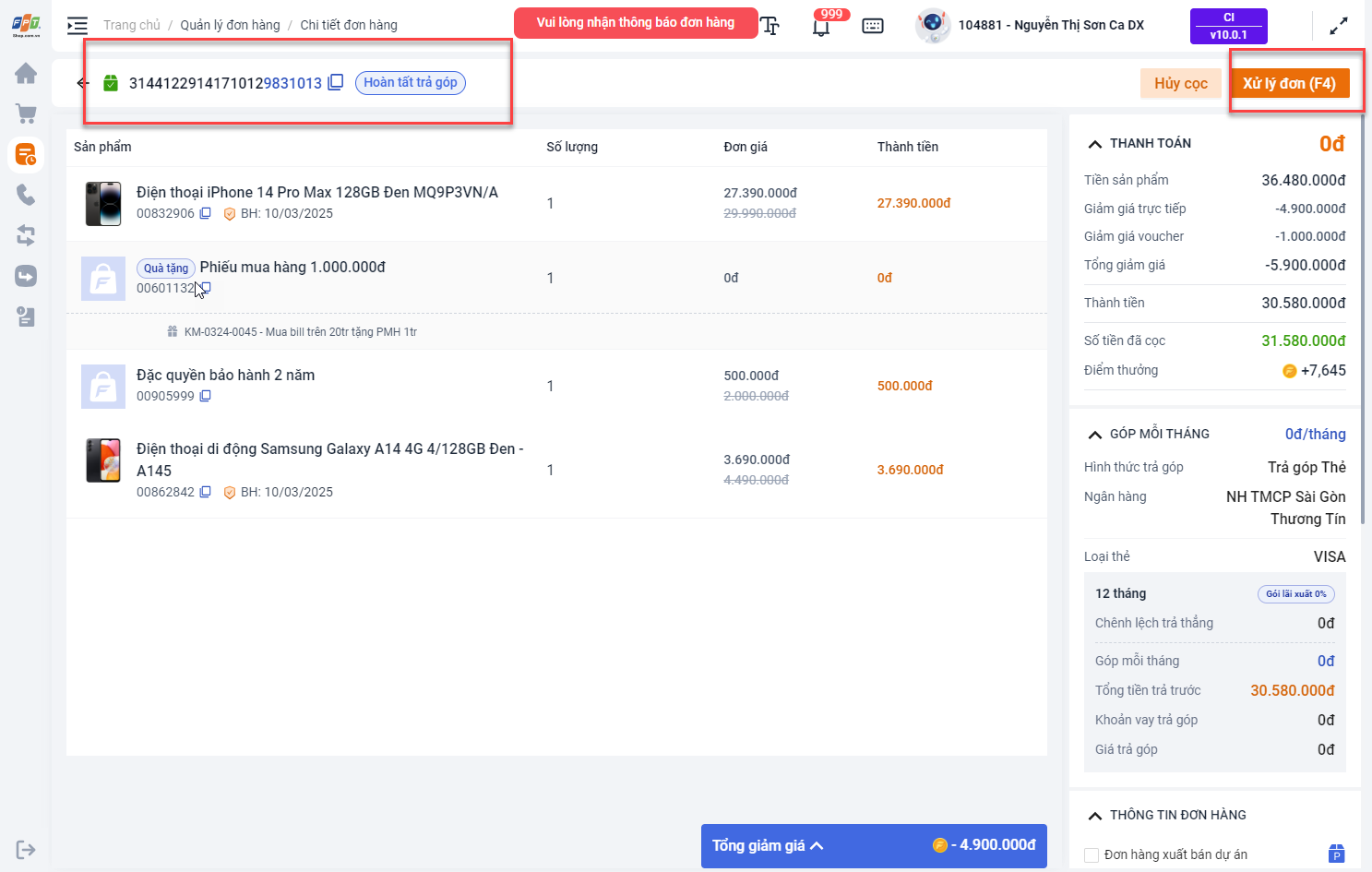Click the green order package icon
The width and height of the screenshot is (1372, 872).
(x=111, y=83)
